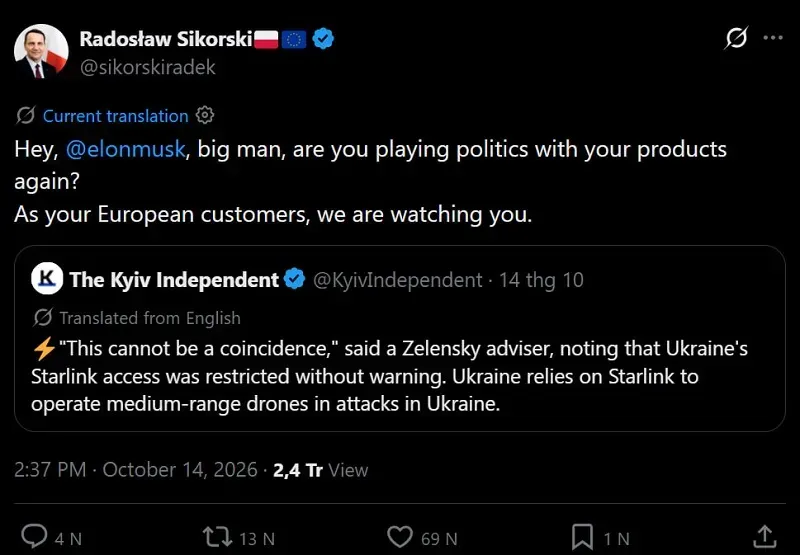Share the post via upload icon

coord(764,537)
